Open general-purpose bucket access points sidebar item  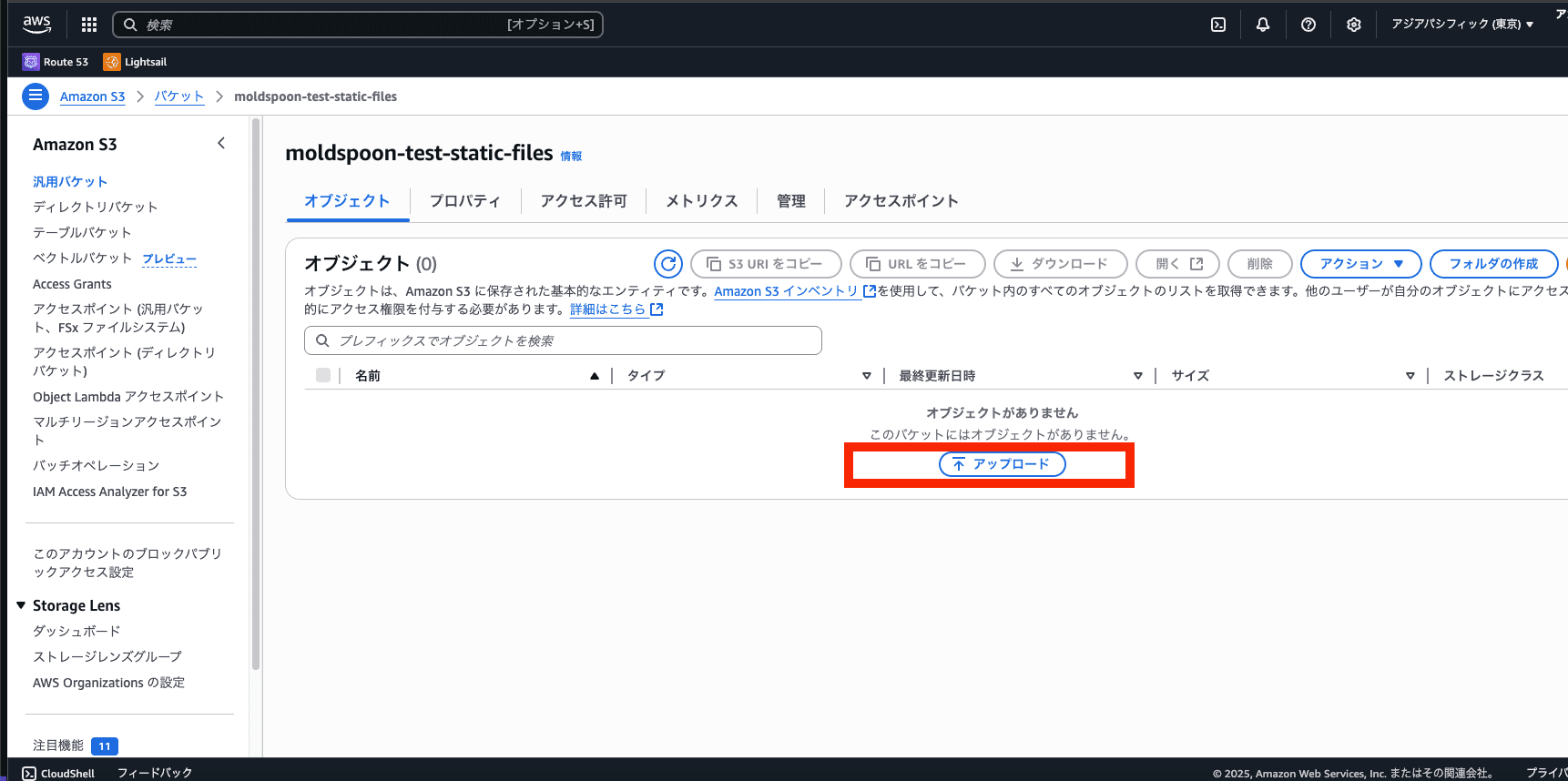pyautogui.click(x=118, y=319)
